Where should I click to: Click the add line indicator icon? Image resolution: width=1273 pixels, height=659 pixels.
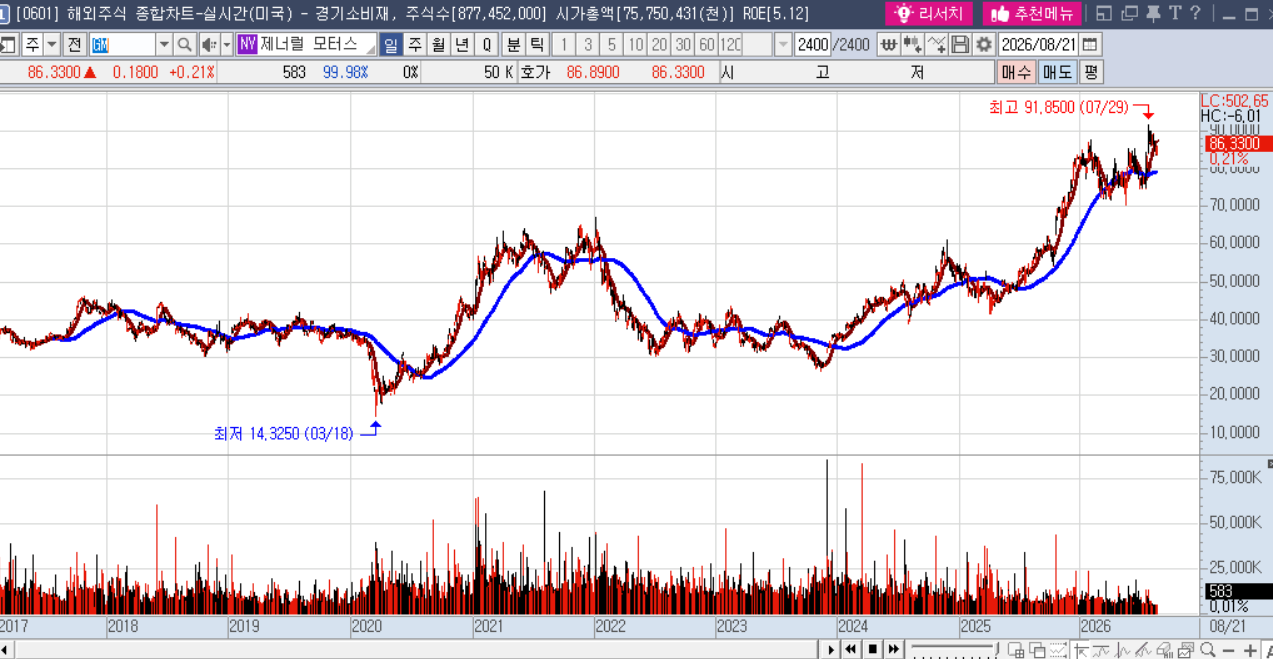[936, 45]
